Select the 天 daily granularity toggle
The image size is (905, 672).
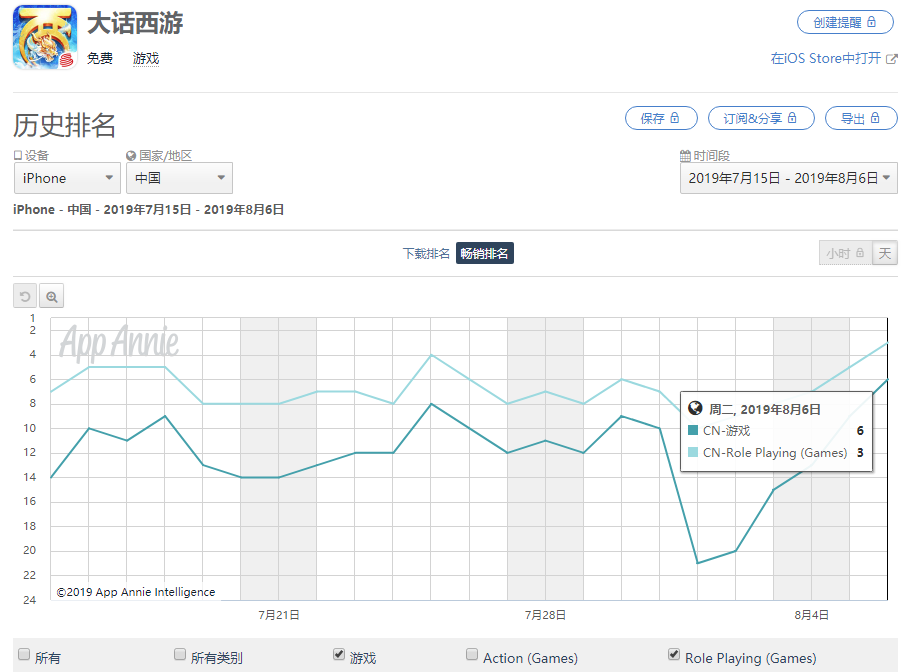click(x=884, y=254)
